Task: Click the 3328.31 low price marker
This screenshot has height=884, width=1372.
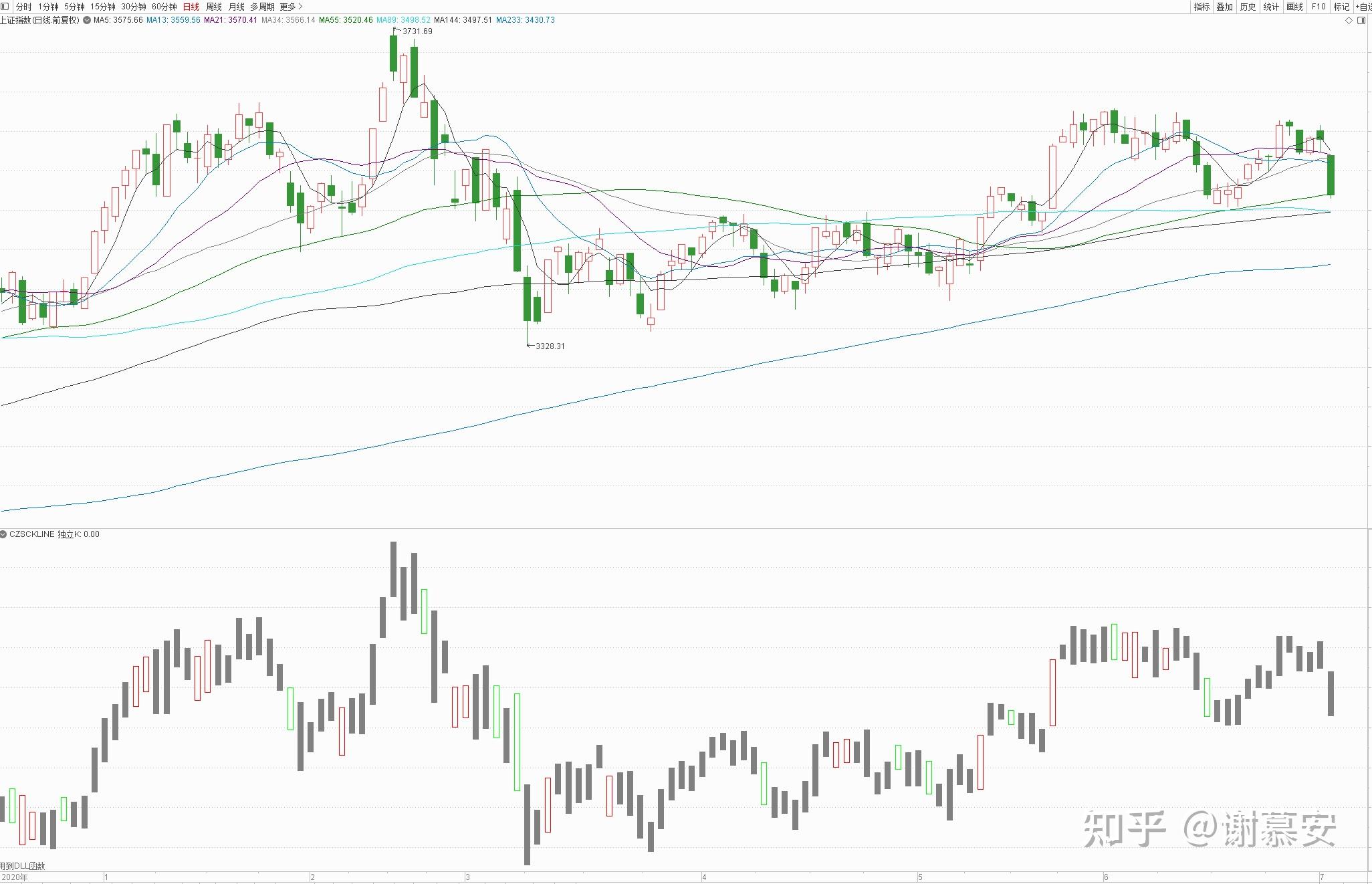Action: 550,346
